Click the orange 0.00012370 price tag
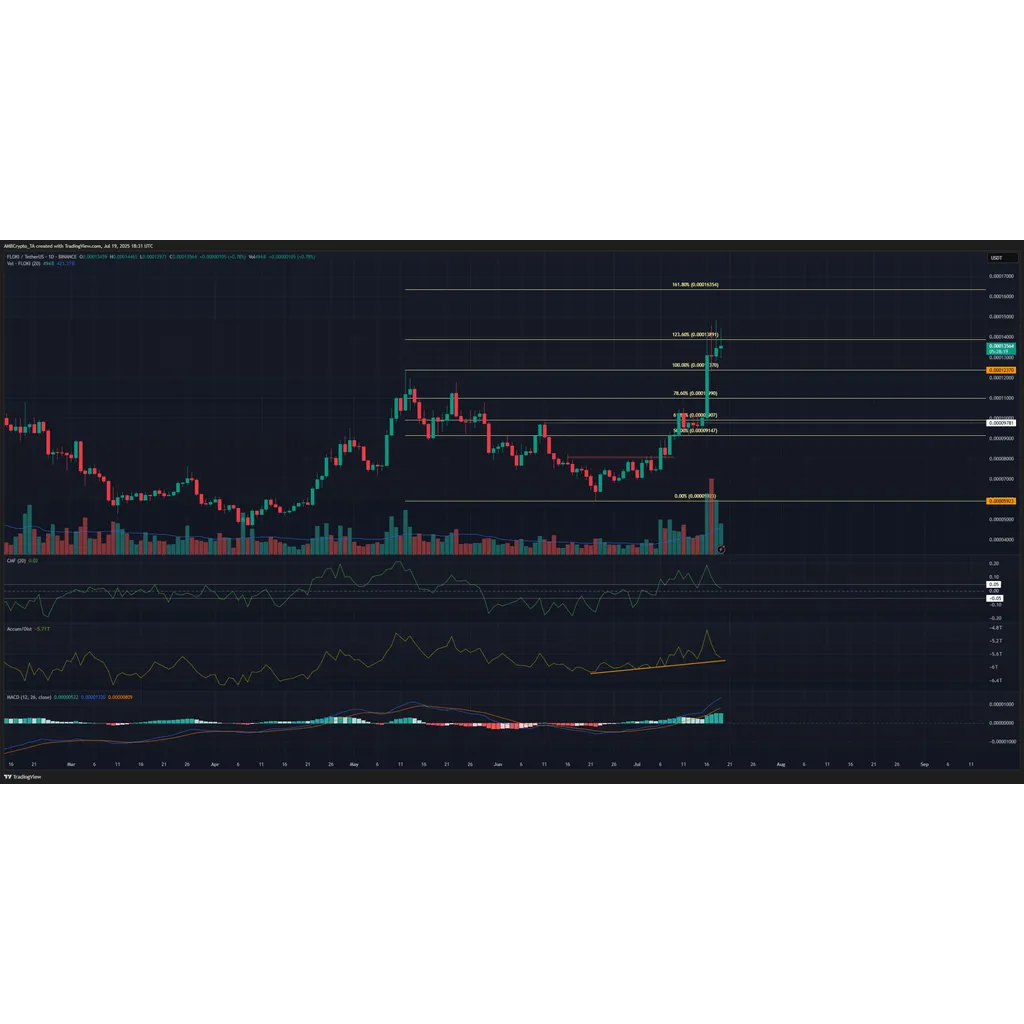This screenshot has height=1024, width=1024. click(1000, 370)
